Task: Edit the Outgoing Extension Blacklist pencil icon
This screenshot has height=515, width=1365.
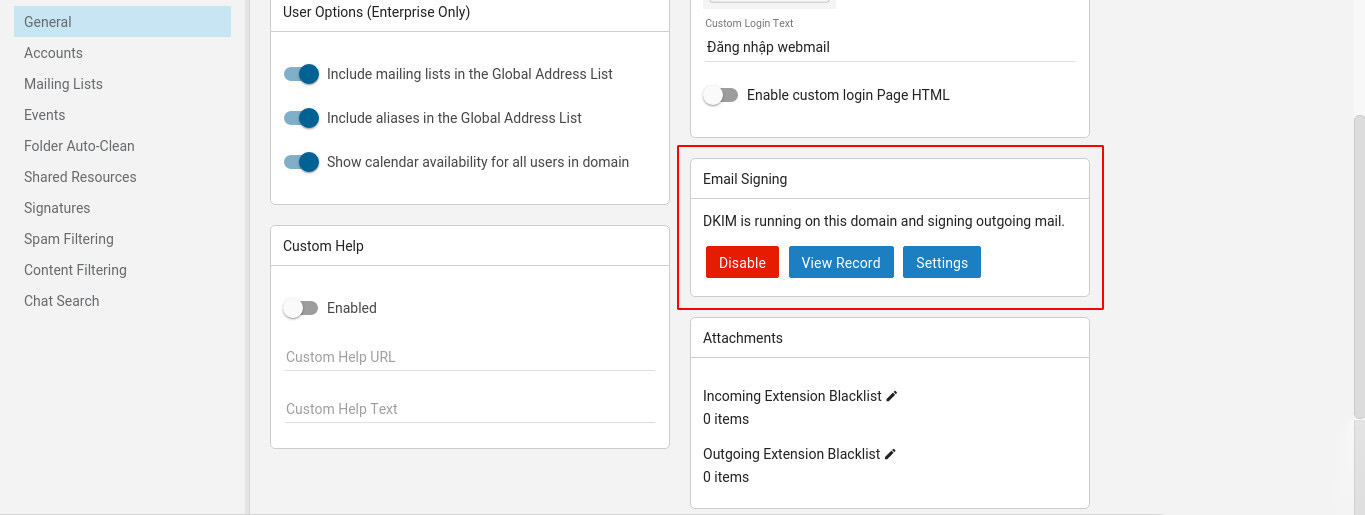Action: click(891, 454)
